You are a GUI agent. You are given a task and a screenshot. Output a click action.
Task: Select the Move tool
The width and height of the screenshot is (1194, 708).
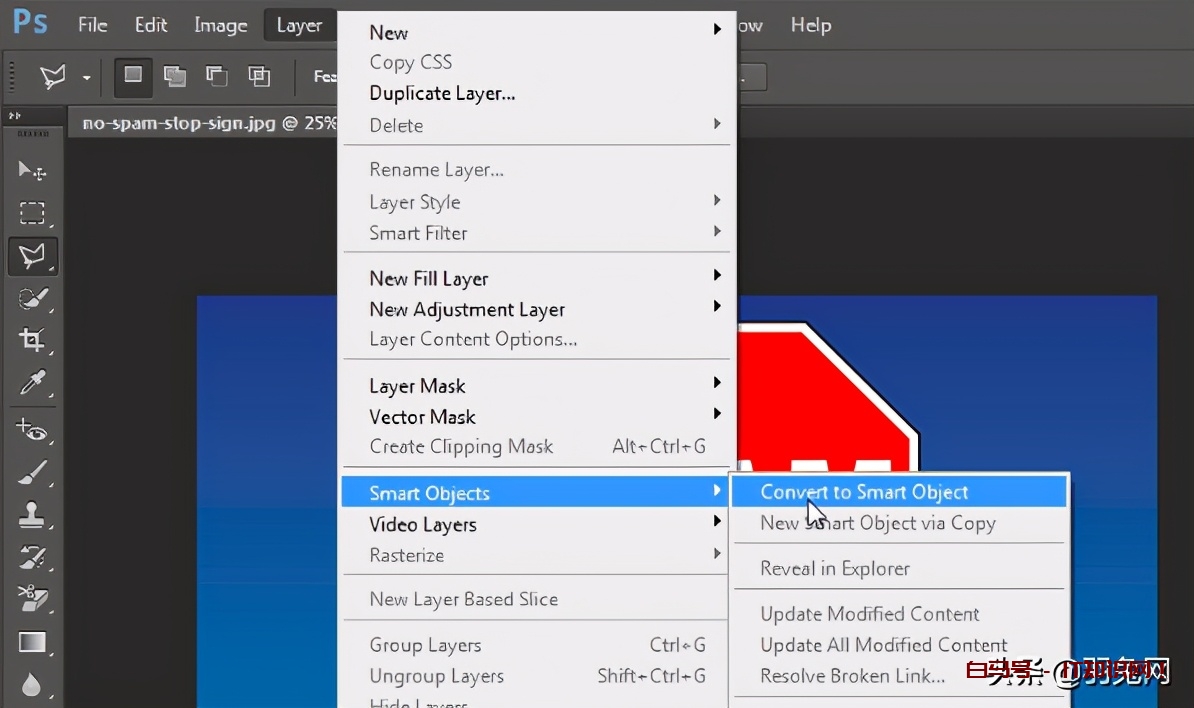(32, 170)
